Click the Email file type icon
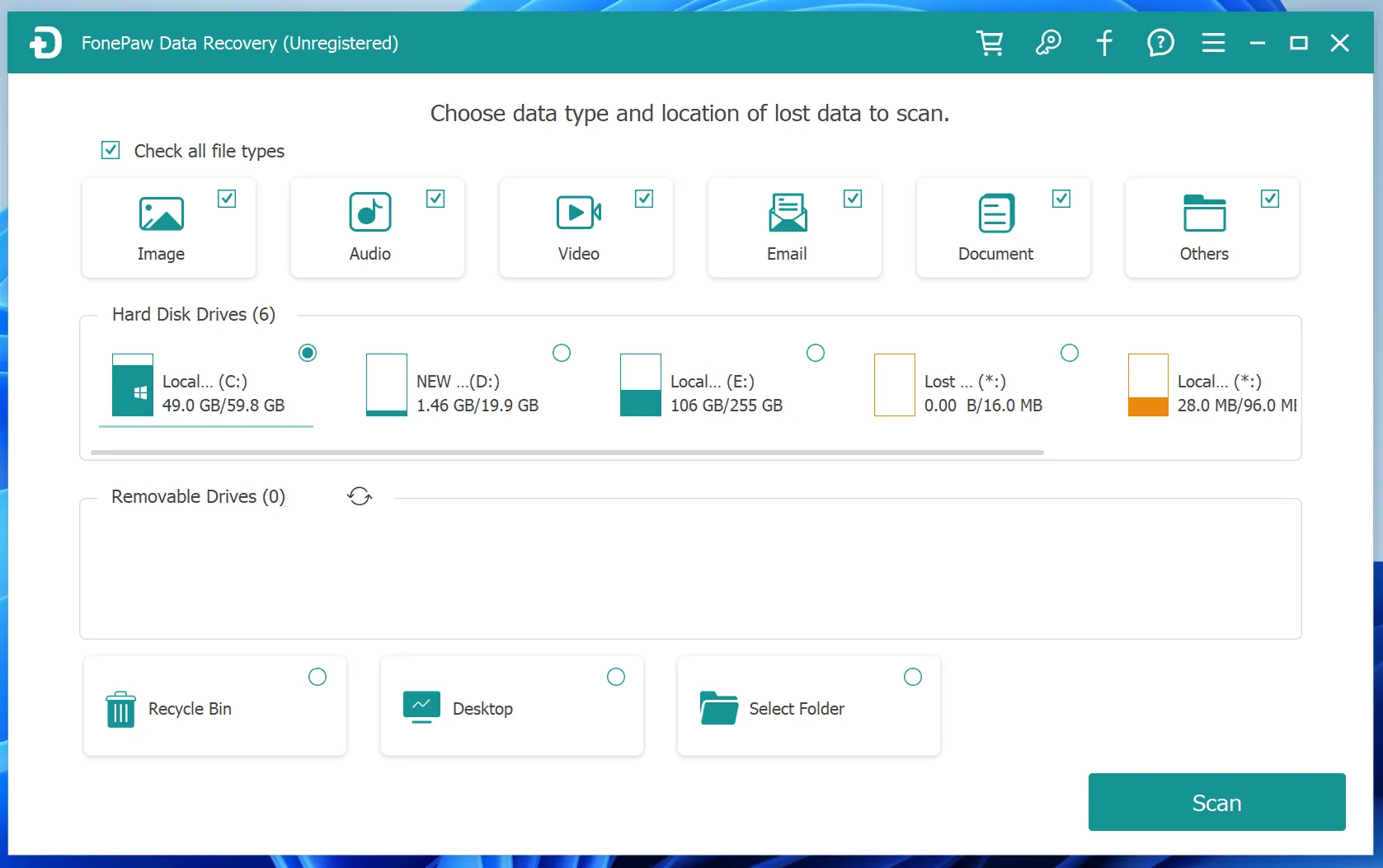The height and width of the screenshot is (868, 1383). 788,213
